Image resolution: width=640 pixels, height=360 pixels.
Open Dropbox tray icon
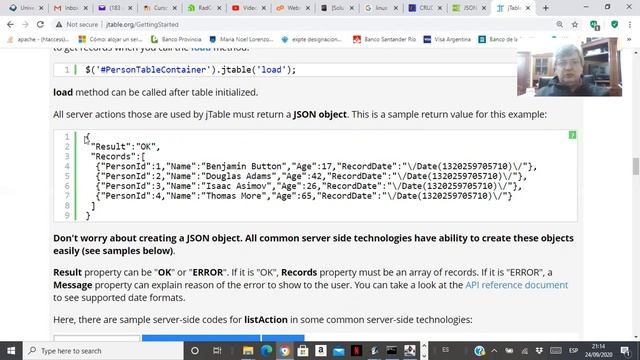pyautogui.click(x=540, y=351)
